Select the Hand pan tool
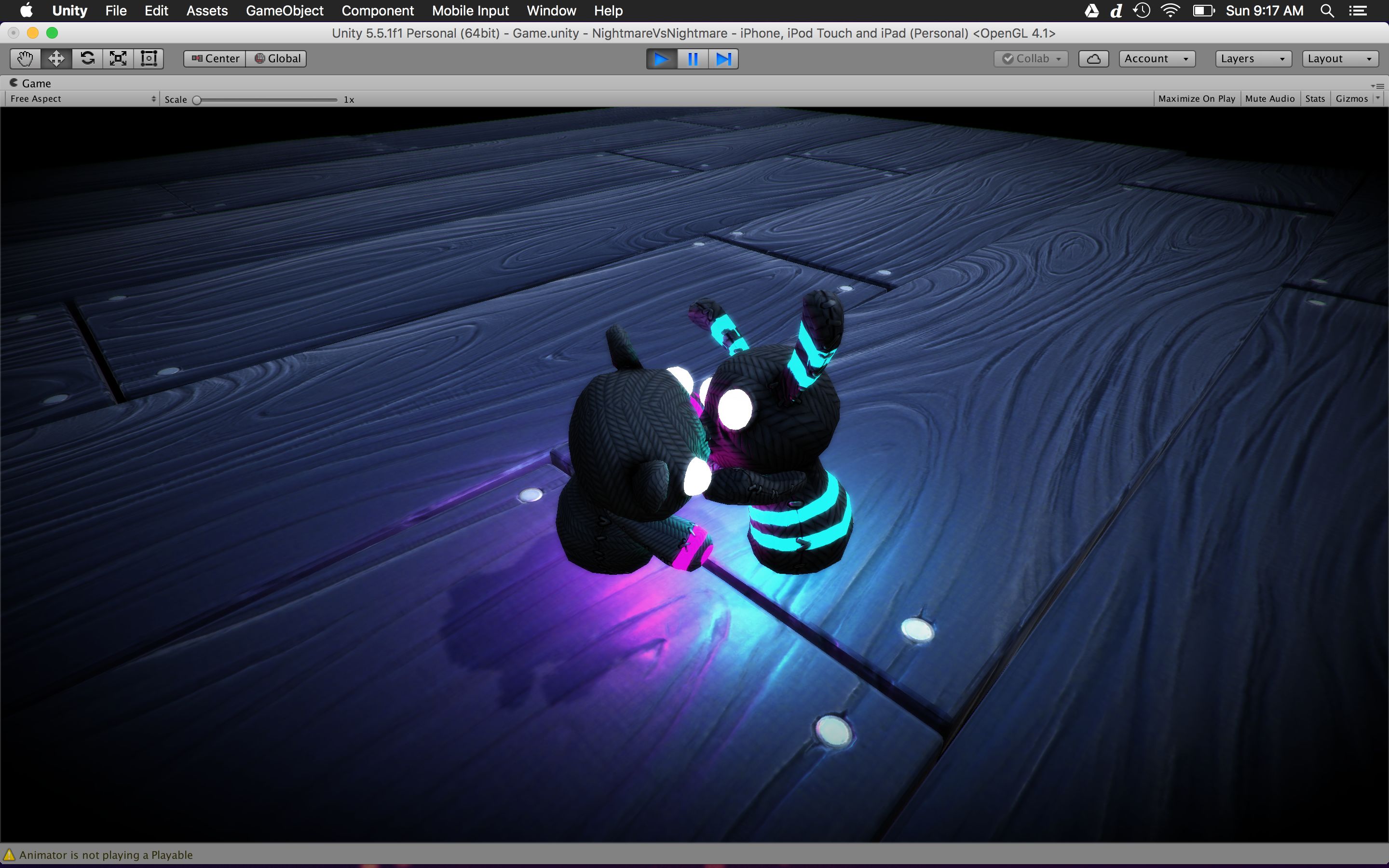 point(25,58)
